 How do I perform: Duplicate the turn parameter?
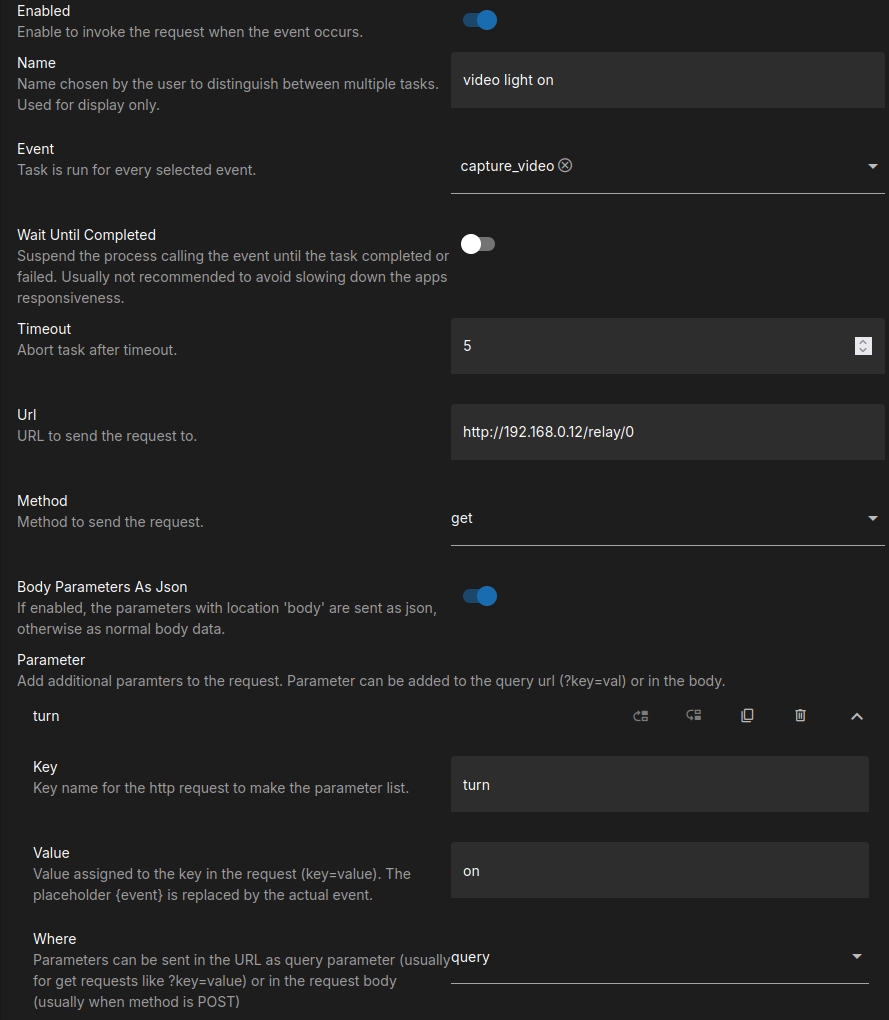click(747, 716)
